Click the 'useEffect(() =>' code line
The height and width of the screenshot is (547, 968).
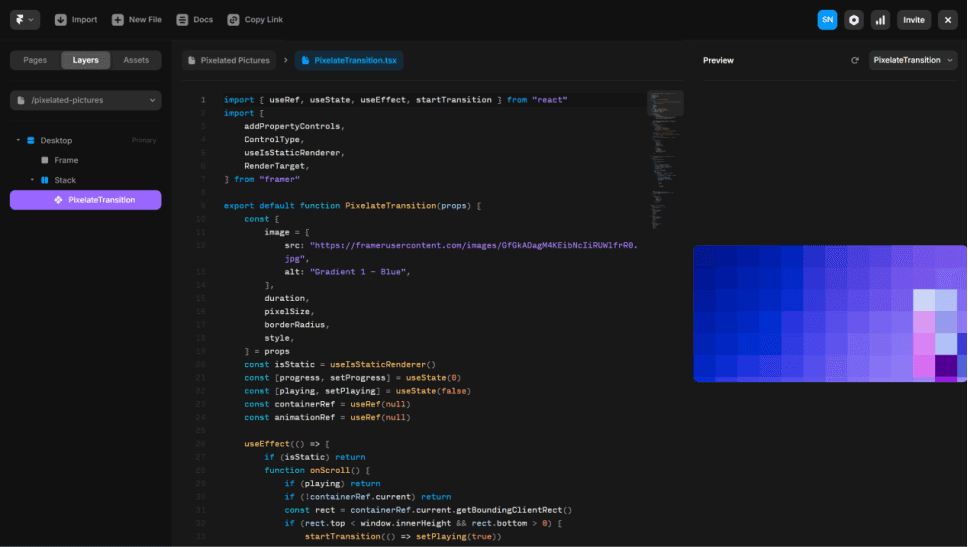click(x=286, y=443)
